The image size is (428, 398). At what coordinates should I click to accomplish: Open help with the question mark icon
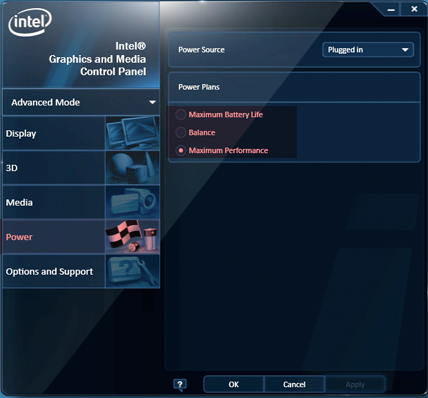pos(180,385)
